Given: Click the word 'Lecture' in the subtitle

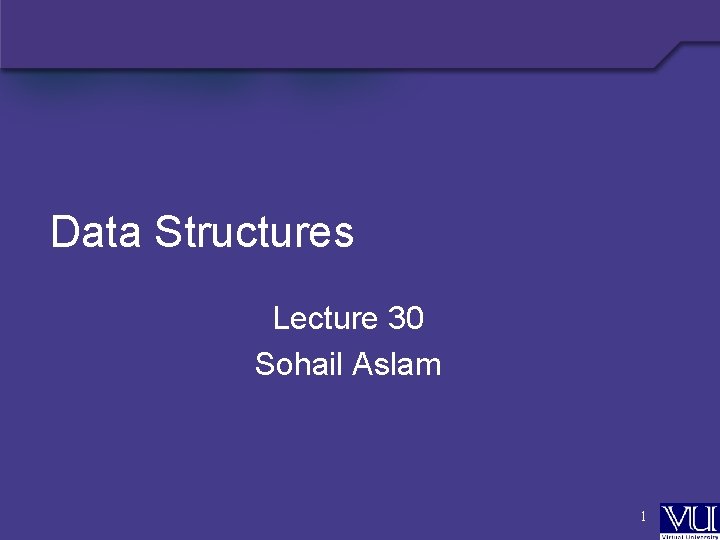Looking at the screenshot, I should 326,318.
